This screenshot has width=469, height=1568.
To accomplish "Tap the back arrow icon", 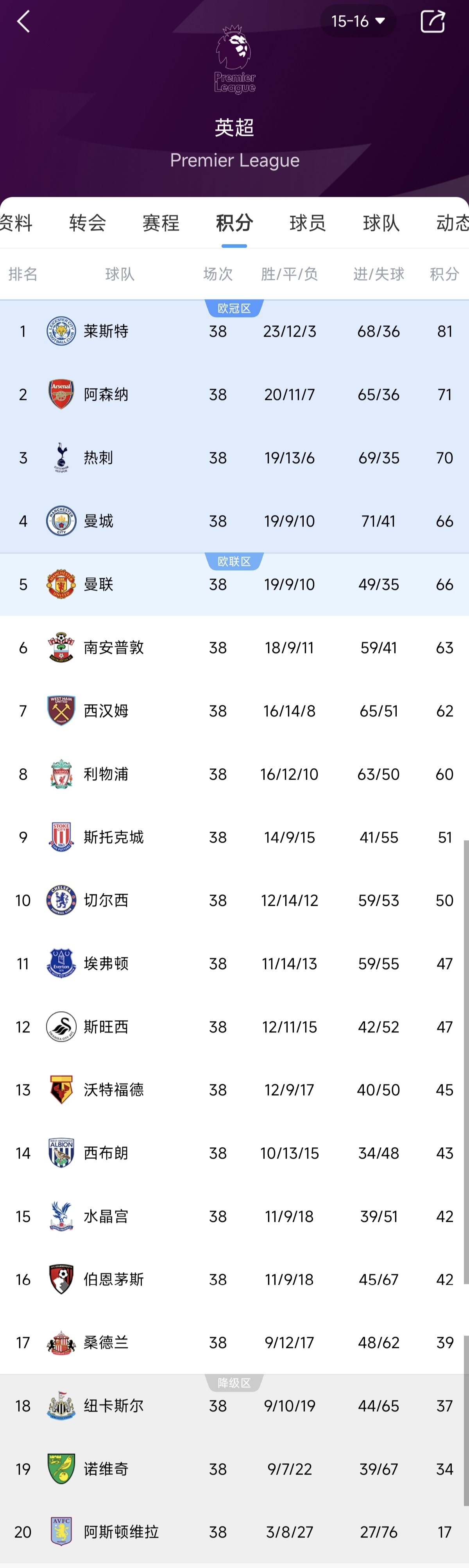I will click(x=23, y=22).
